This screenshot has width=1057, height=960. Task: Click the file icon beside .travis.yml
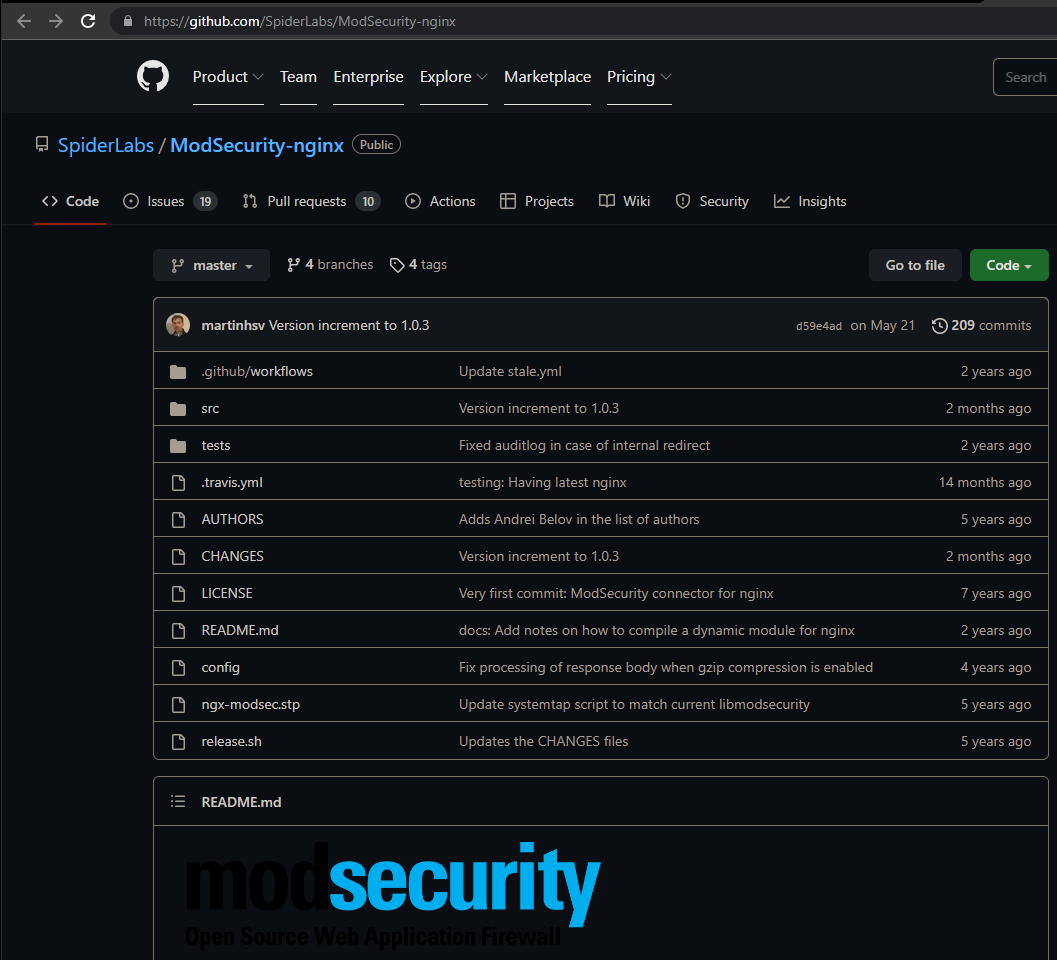tap(178, 483)
